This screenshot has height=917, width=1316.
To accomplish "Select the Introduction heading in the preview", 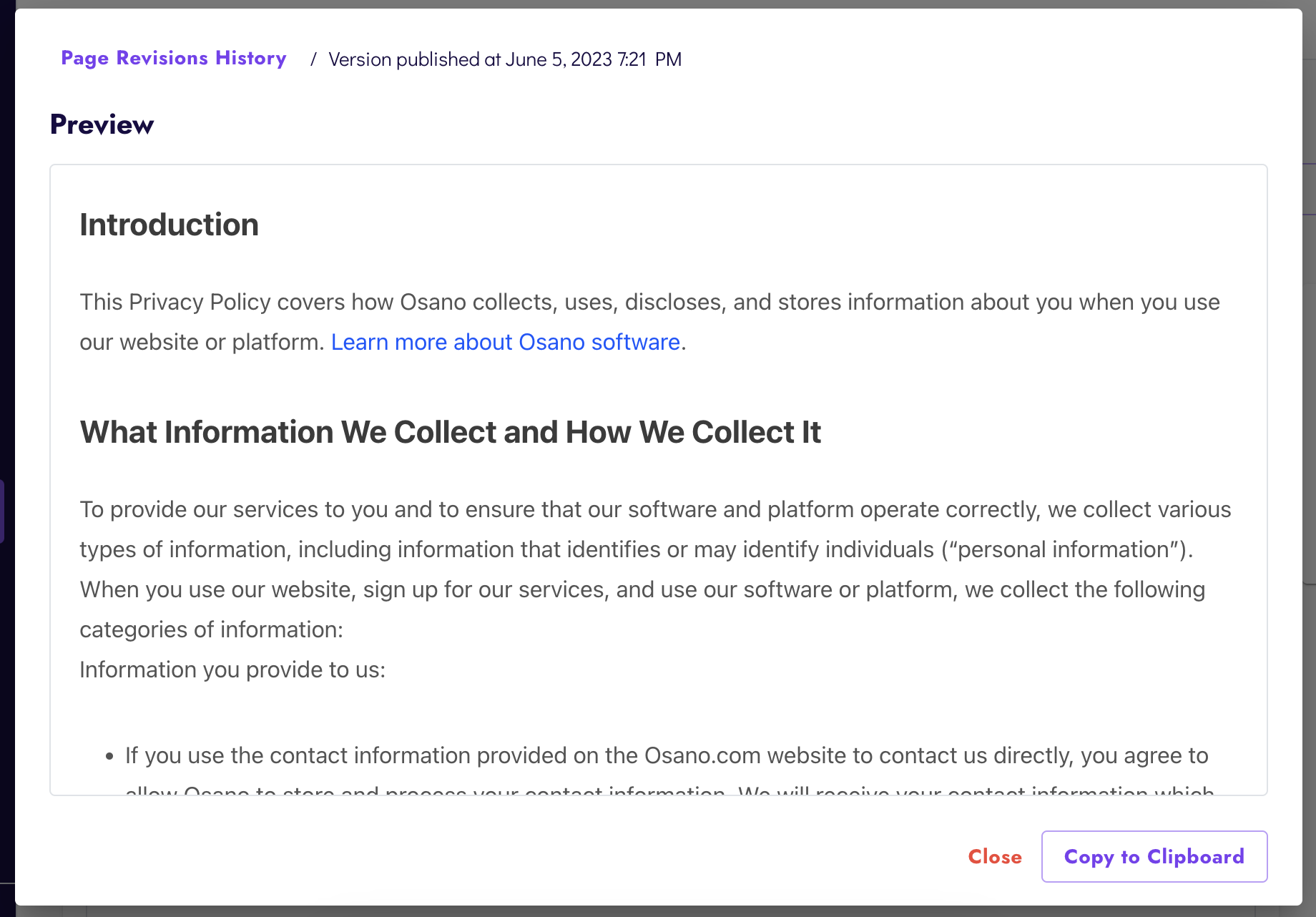I will [x=169, y=225].
